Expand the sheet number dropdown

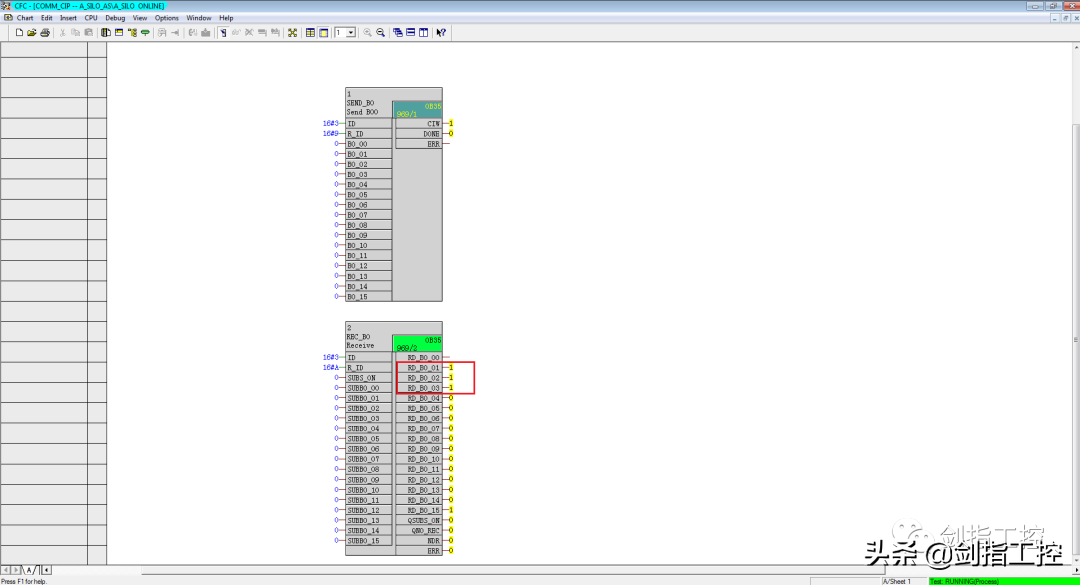(x=351, y=33)
